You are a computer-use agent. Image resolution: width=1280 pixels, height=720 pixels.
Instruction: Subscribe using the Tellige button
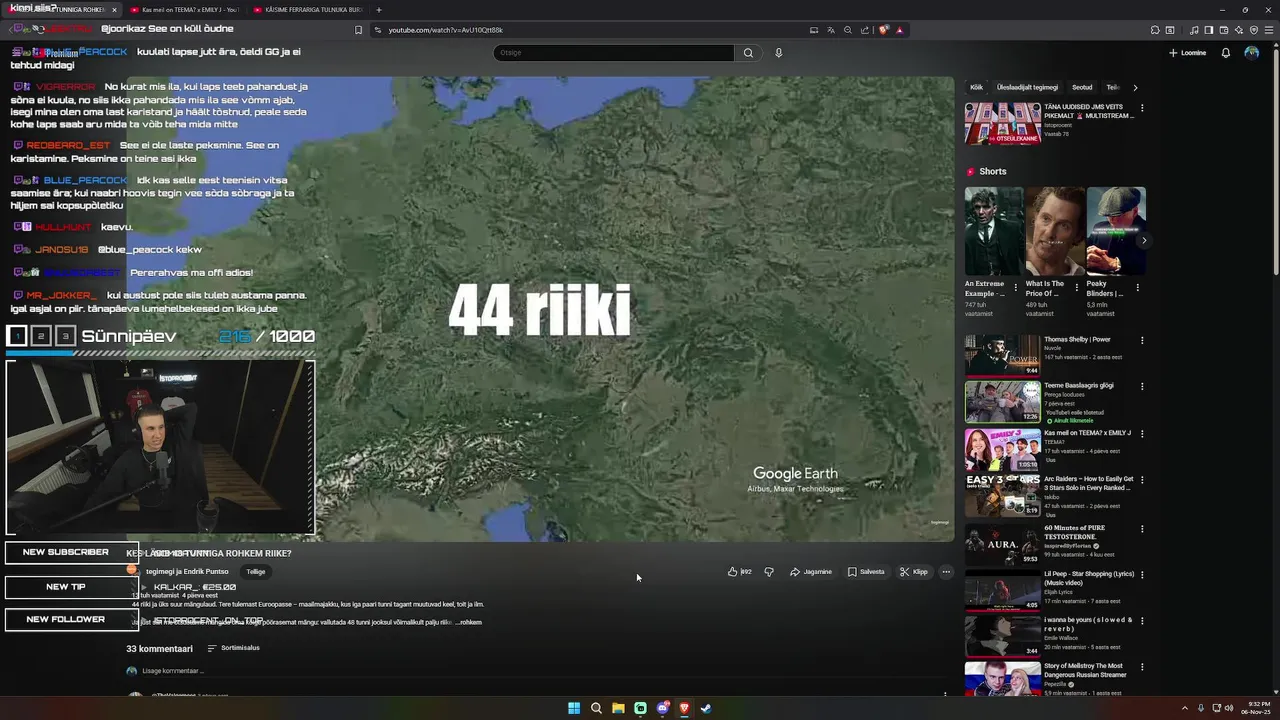tap(256, 572)
